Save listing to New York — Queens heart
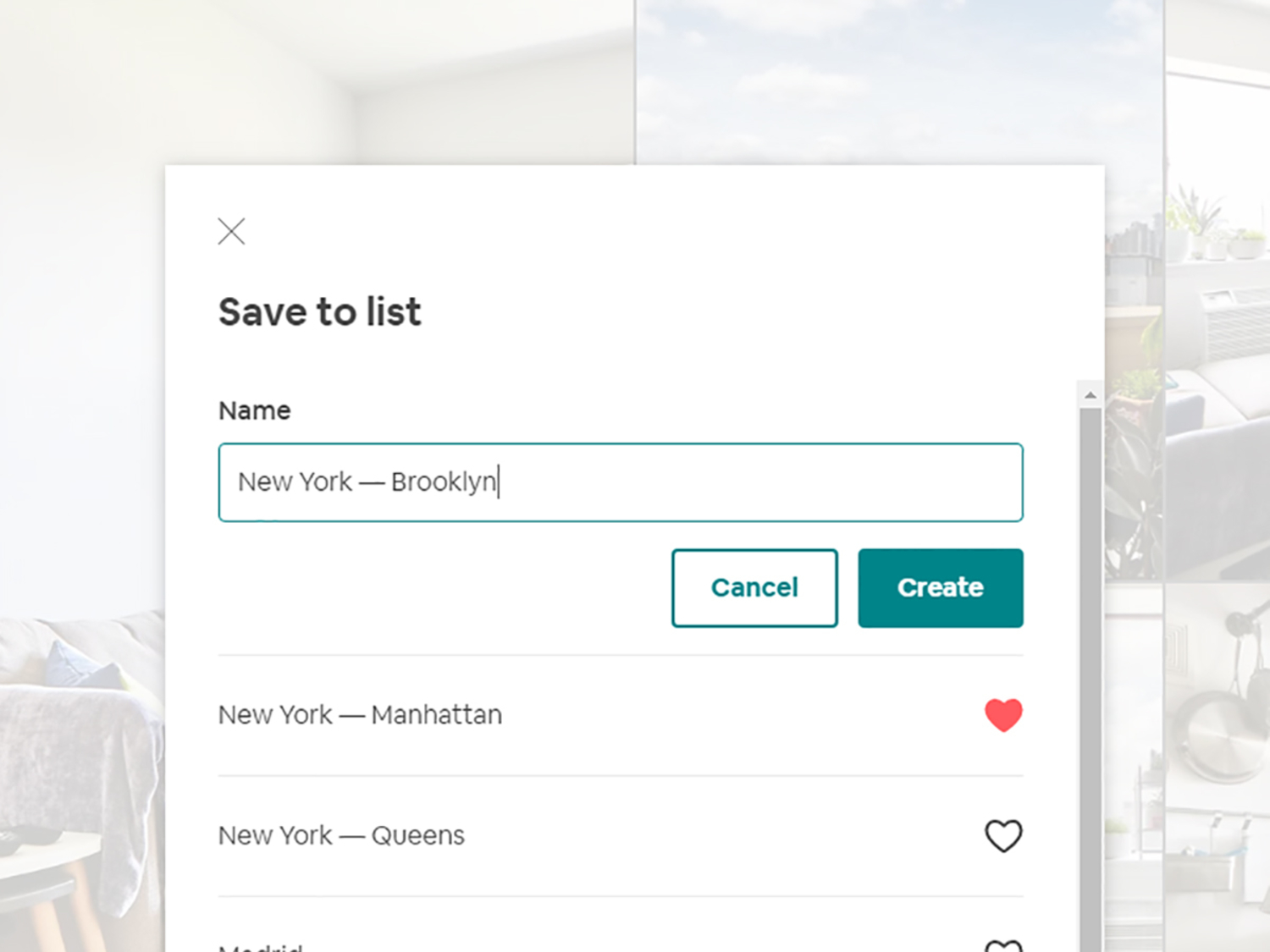Image resolution: width=1270 pixels, height=952 pixels. point(1003,836)
